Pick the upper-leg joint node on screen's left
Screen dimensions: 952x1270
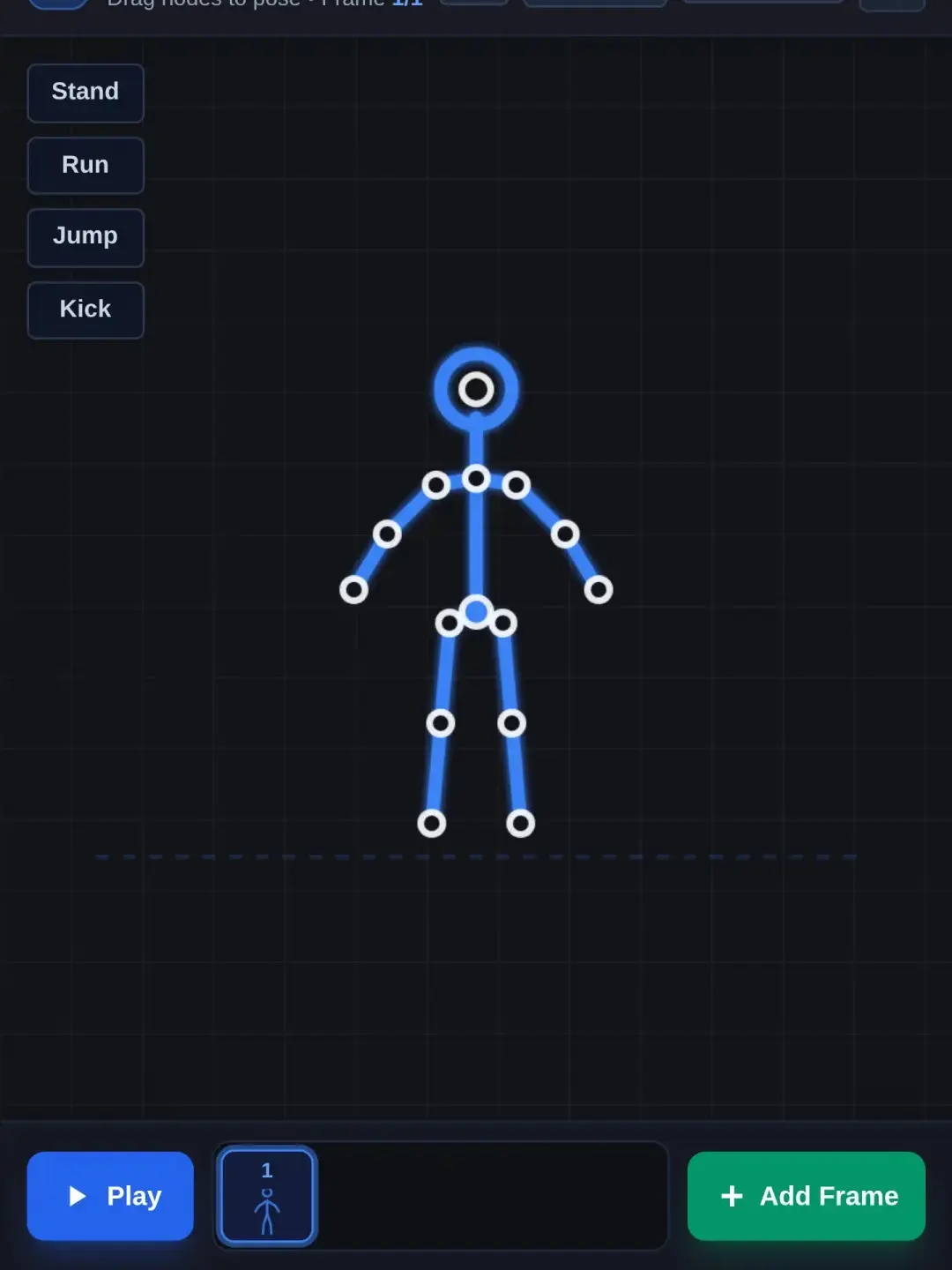pyautogui.click(x=450, y=624)
